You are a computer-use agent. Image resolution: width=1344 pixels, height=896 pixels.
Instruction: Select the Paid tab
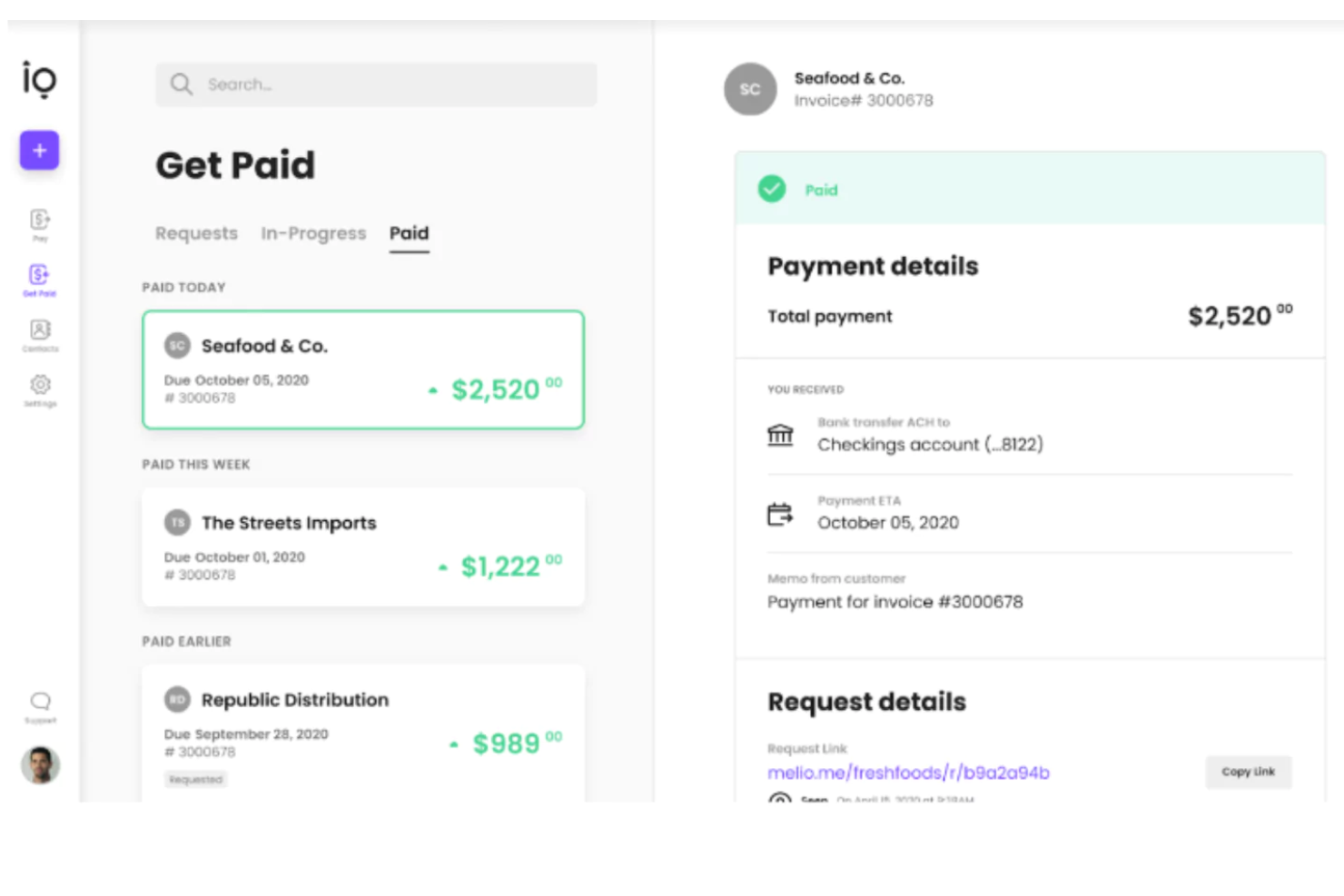tap(410, 233)
